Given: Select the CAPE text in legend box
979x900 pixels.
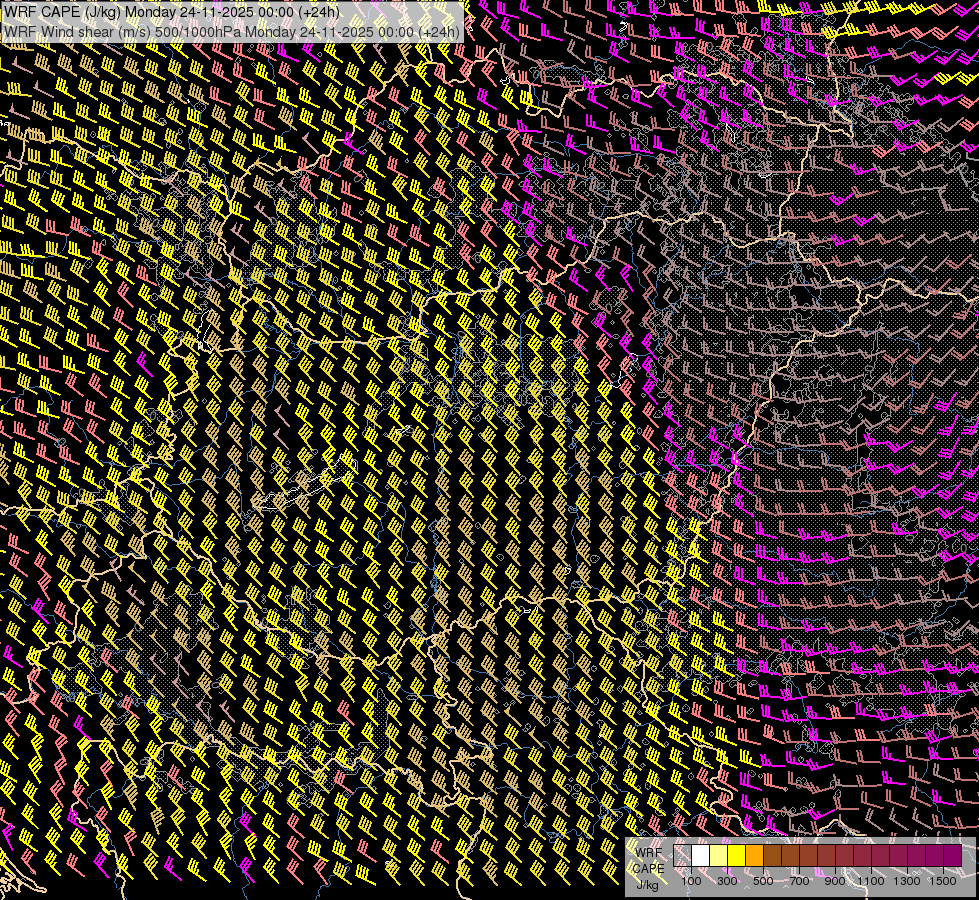Looking at the screenshot, I should (648, 868).
